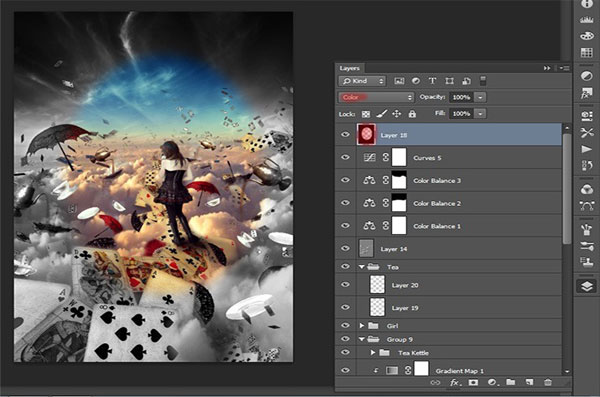Filter layers by shape layers

[x=449, y=81]
